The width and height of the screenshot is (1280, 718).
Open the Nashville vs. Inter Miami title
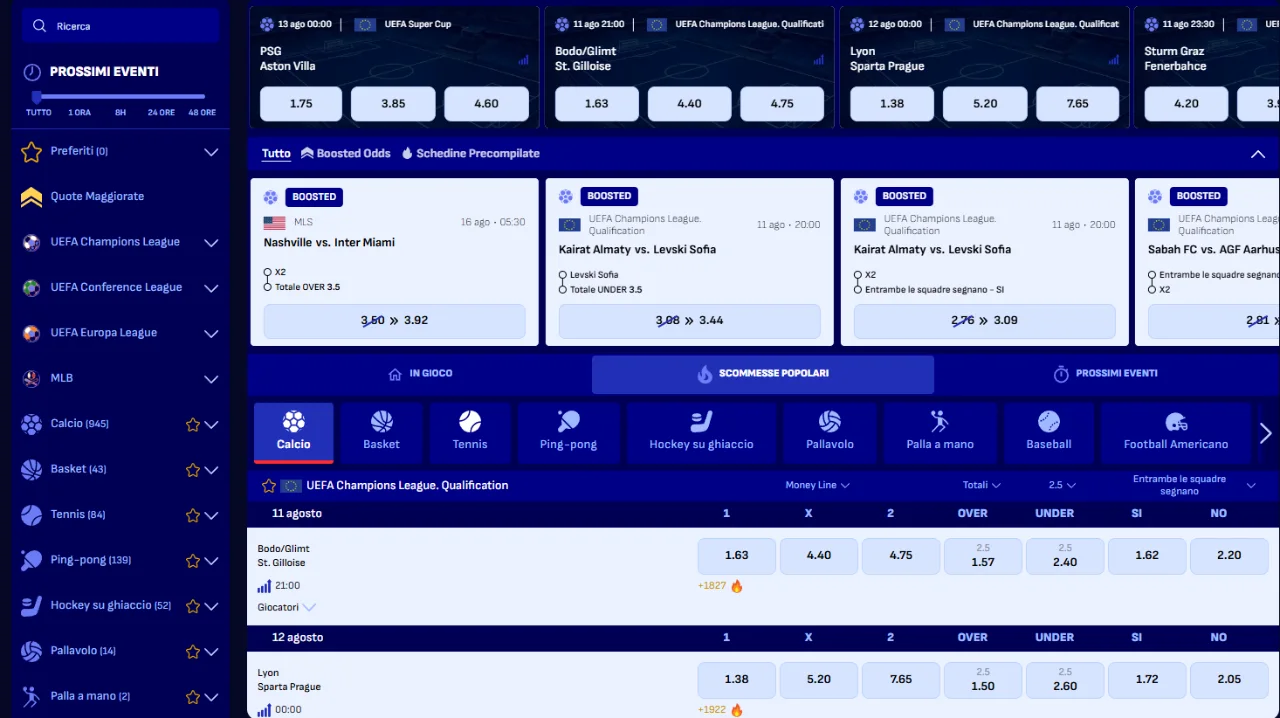[329, 243]
